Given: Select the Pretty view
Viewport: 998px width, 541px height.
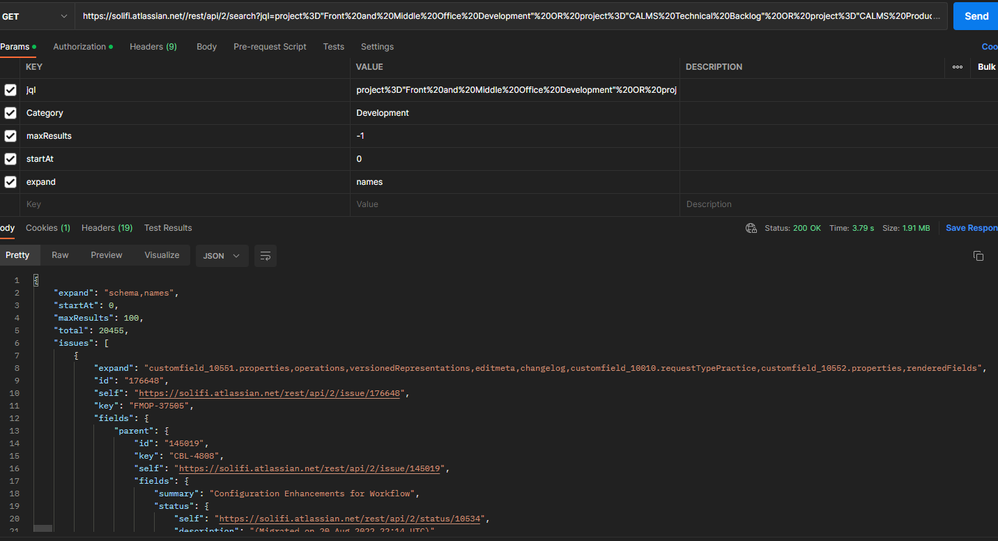Looking at the screenshot, I should tap(18, 255).
